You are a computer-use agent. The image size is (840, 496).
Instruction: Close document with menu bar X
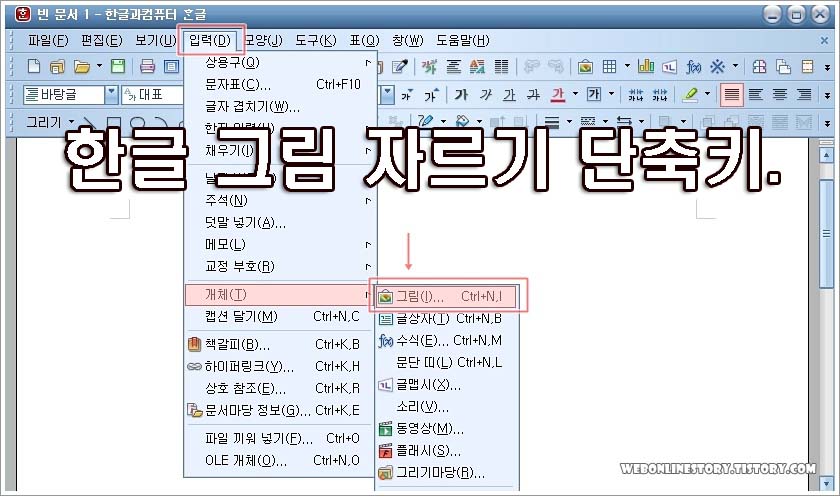coord(824,41)
